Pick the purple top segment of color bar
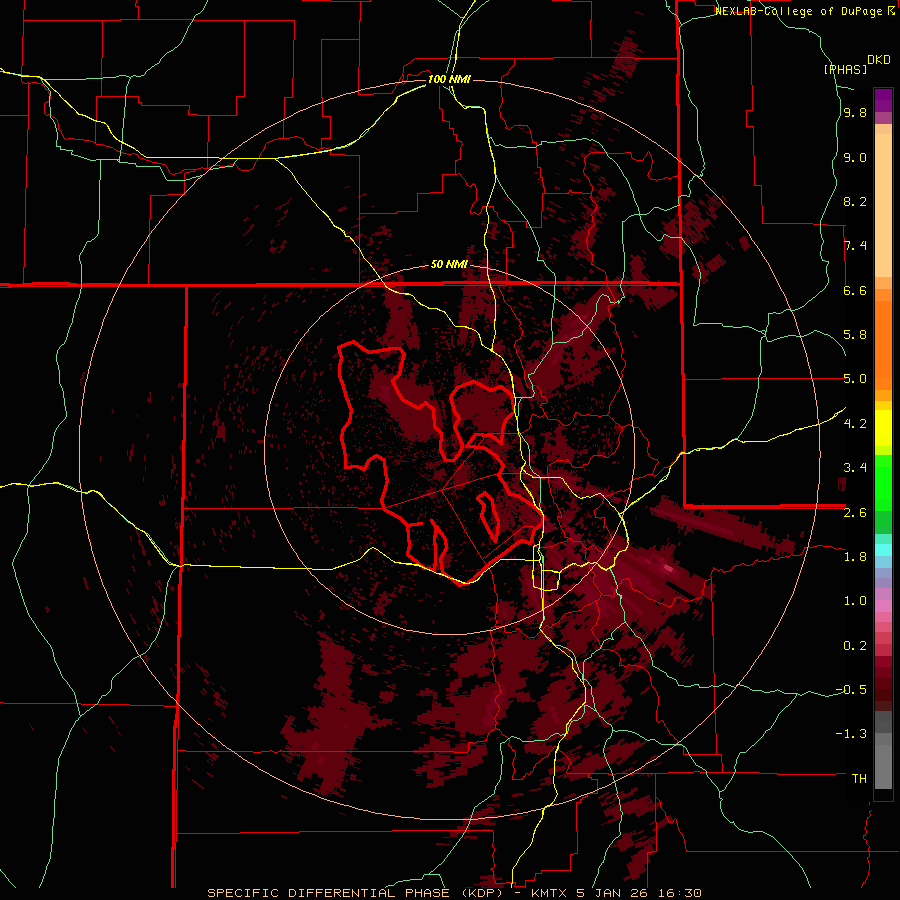Viewport: 900px width, 900px height. 883,100
